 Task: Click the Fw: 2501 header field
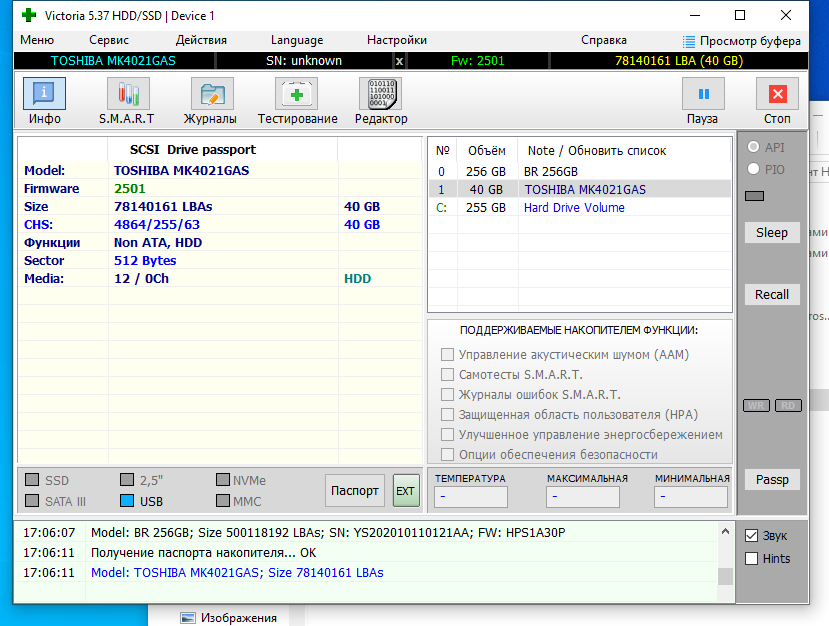[478, 61]
